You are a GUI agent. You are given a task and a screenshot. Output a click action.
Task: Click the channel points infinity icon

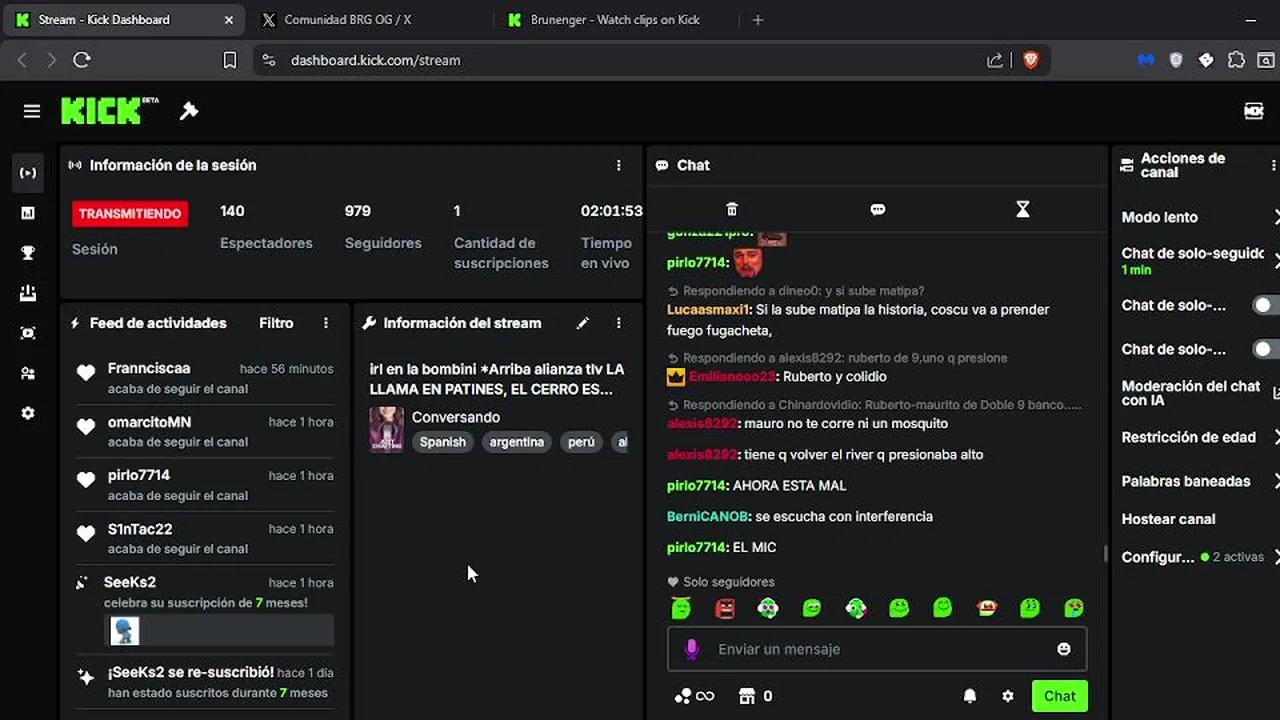coord(694,696)
